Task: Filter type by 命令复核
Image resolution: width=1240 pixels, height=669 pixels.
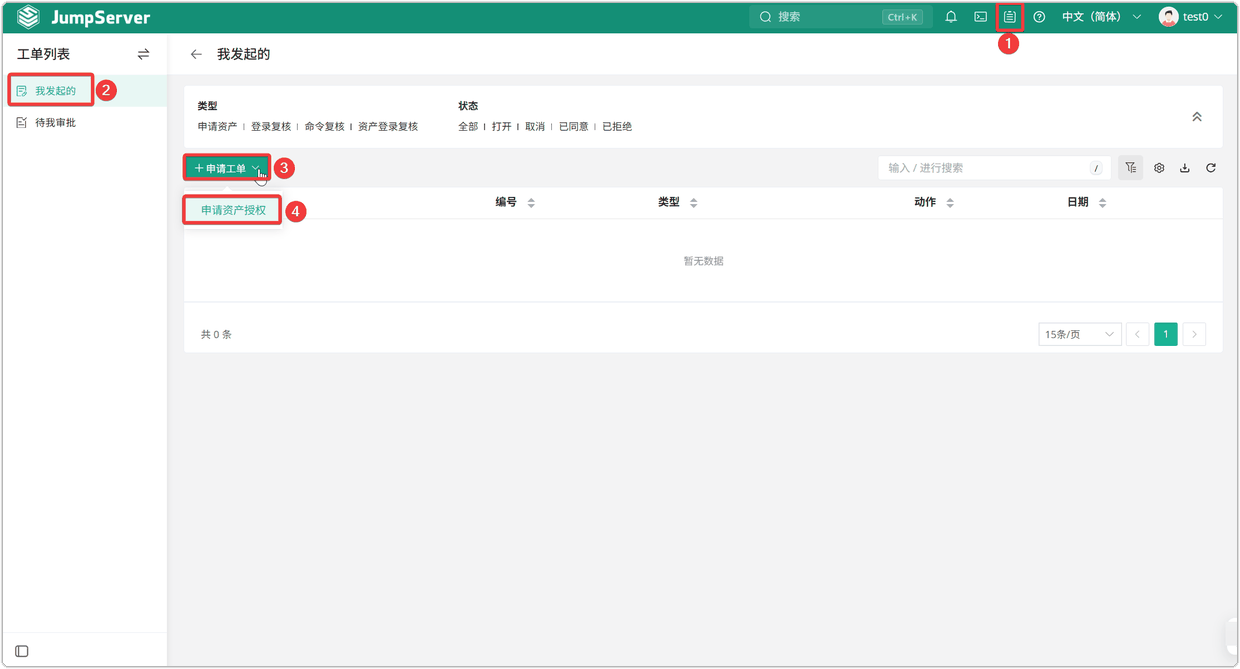Action: (324, 127)
